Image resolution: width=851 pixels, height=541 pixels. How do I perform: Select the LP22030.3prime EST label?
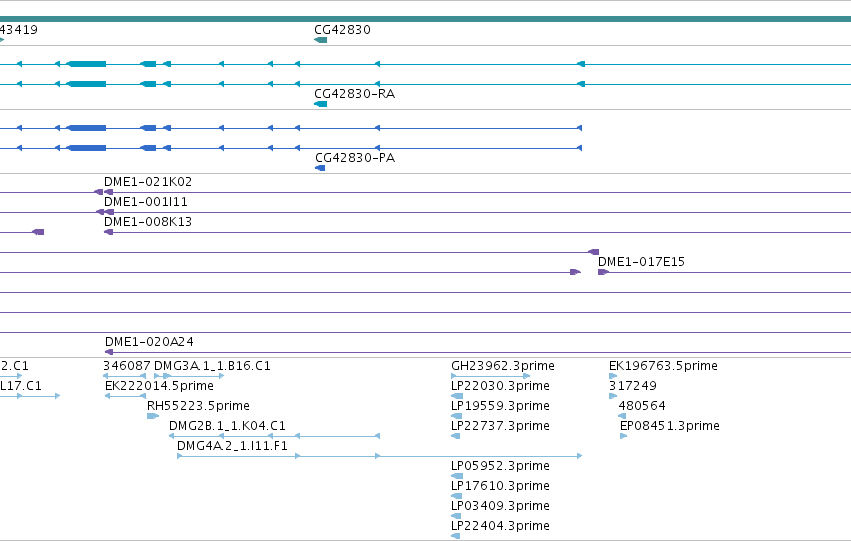pos(500,386)
